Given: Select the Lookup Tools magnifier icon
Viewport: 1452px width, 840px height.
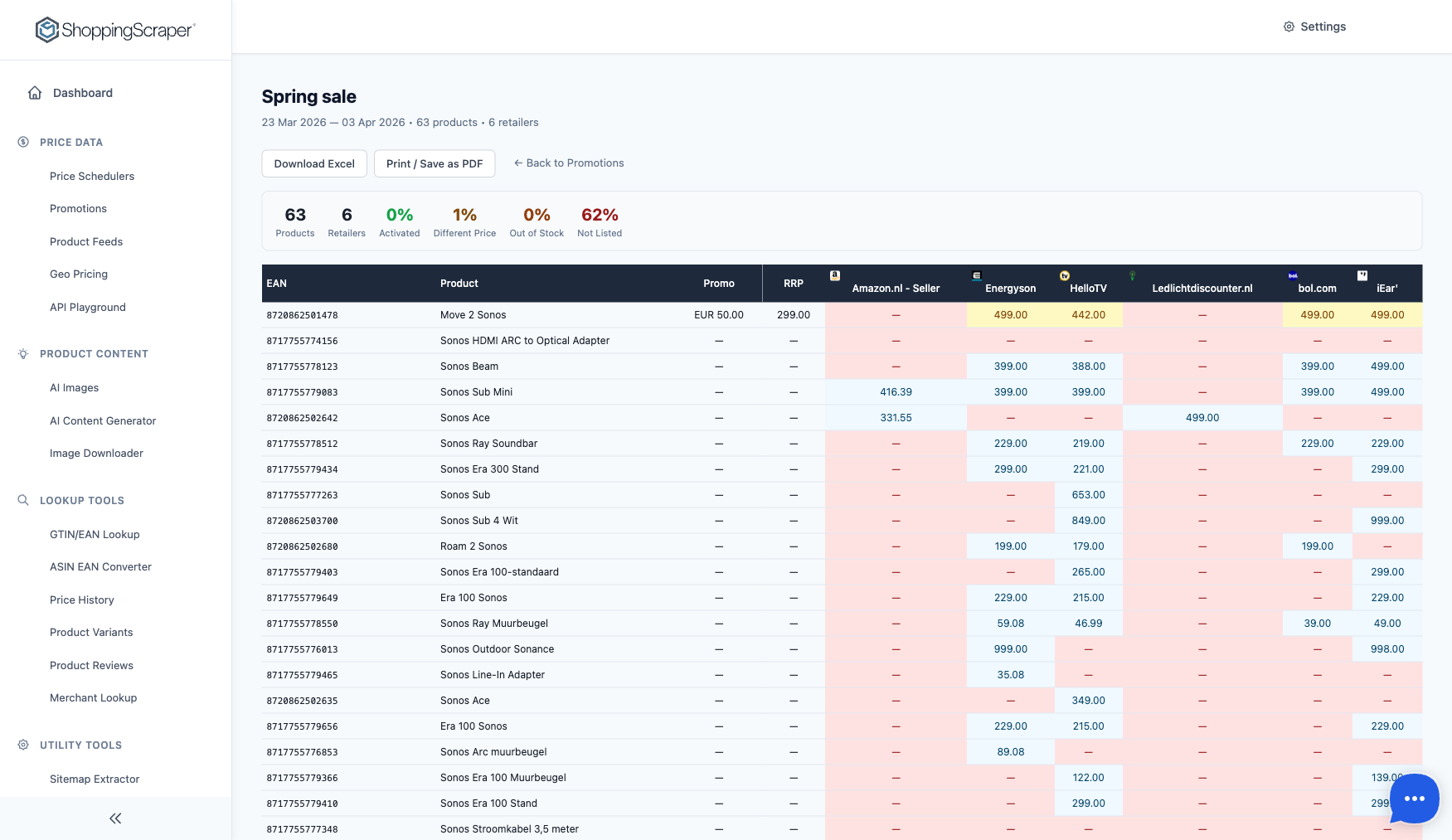Looking at the screenshot, I should (22, 500).
